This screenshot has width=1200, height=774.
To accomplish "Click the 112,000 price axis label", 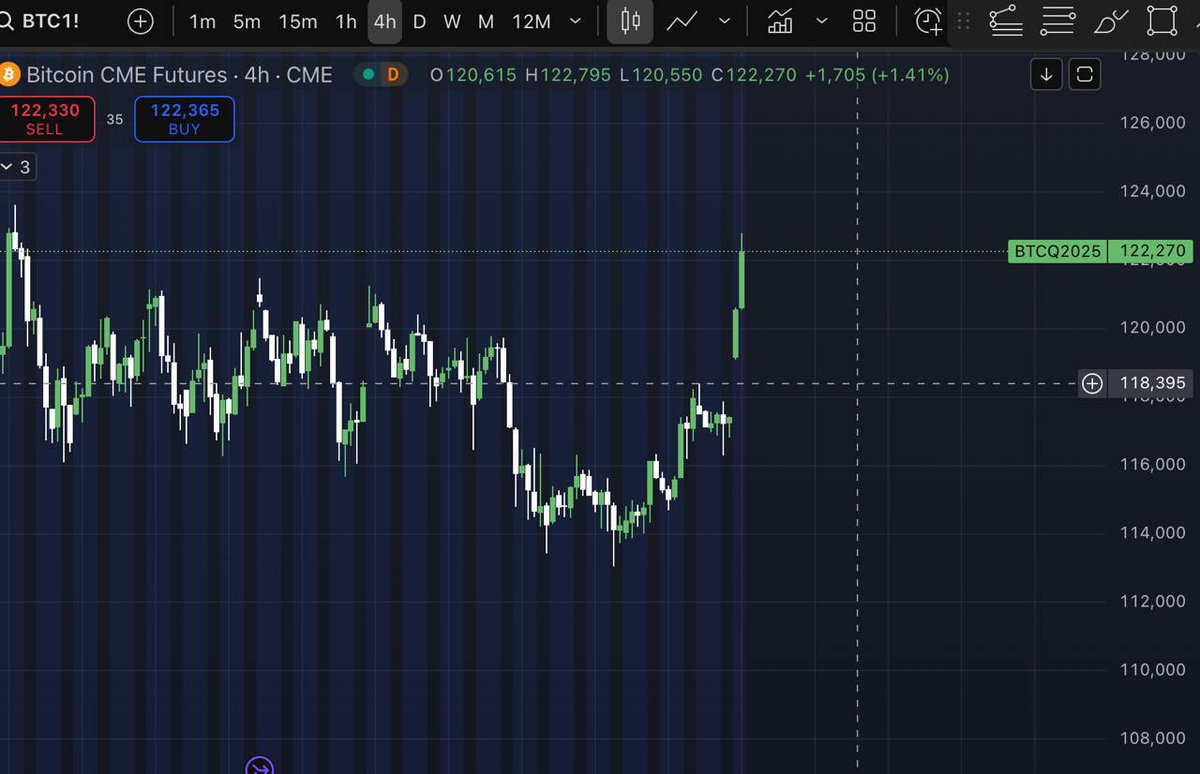I will pyautogui.click(x=1153, y=601).
